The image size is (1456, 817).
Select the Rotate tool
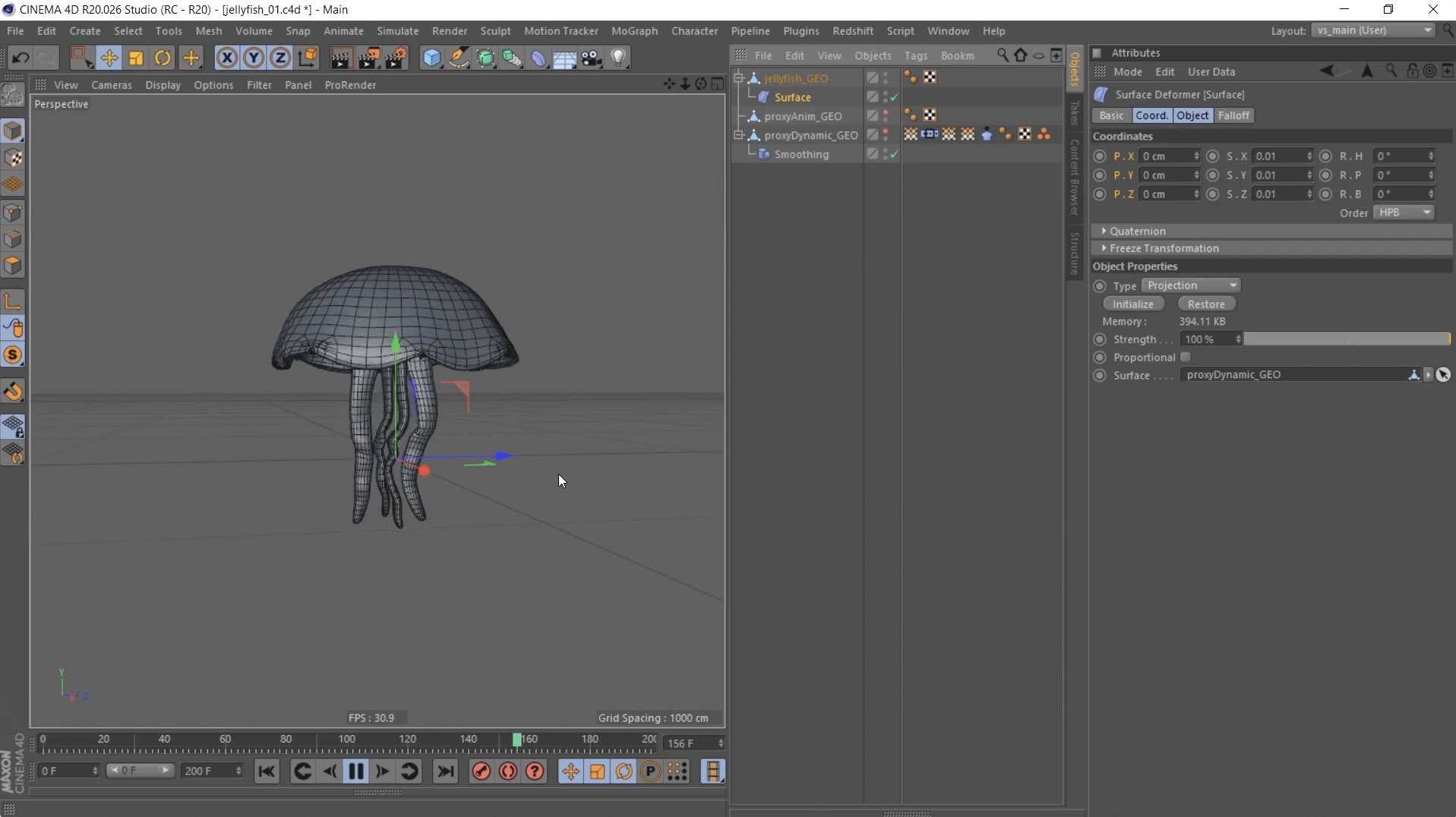[162, 58]
